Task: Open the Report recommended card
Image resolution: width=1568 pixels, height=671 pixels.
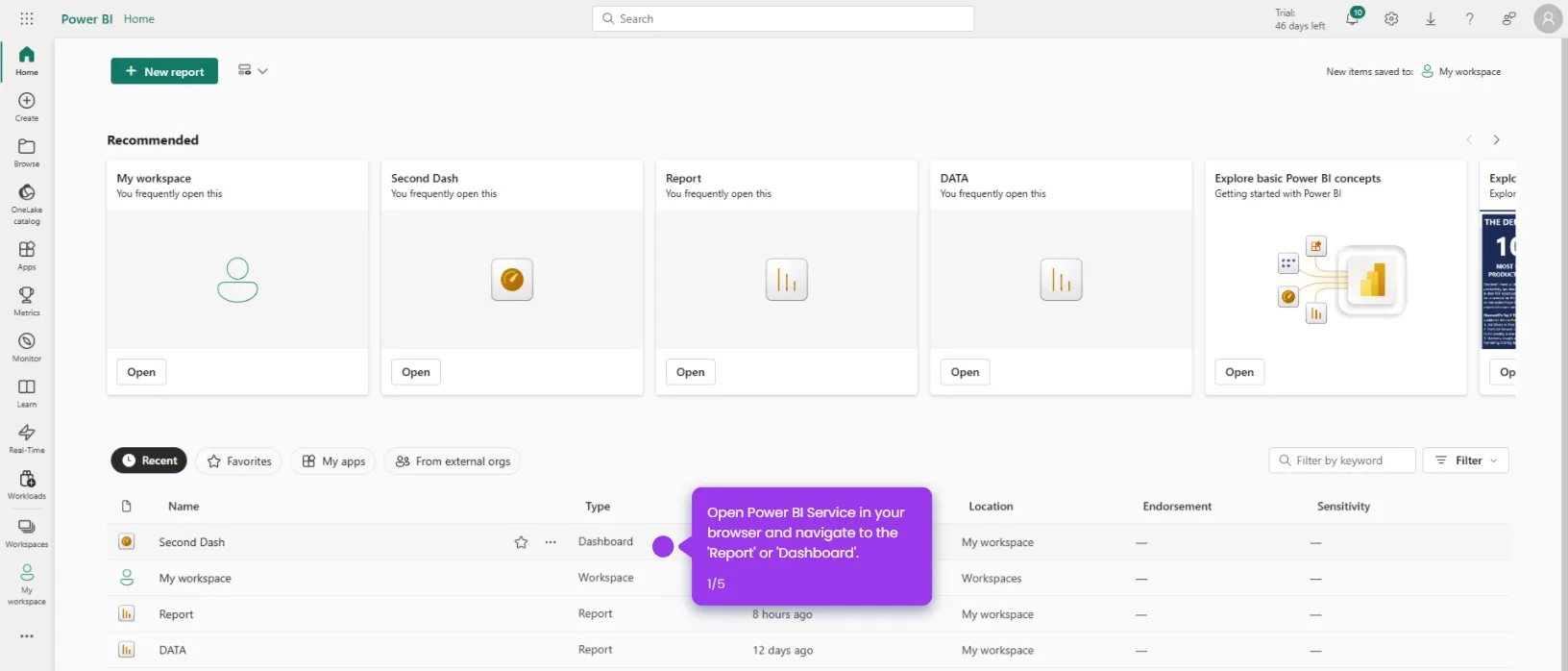Action: coord(691,372)
